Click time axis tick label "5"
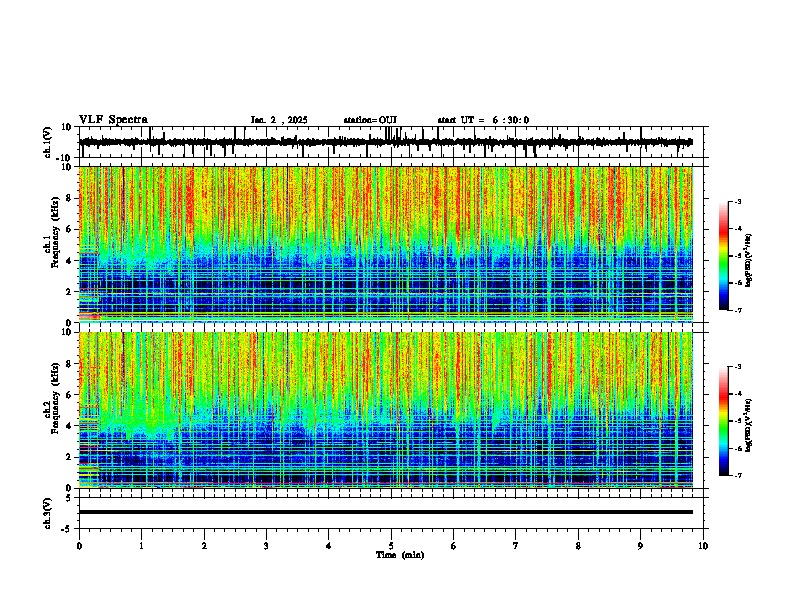 (391, 546)
